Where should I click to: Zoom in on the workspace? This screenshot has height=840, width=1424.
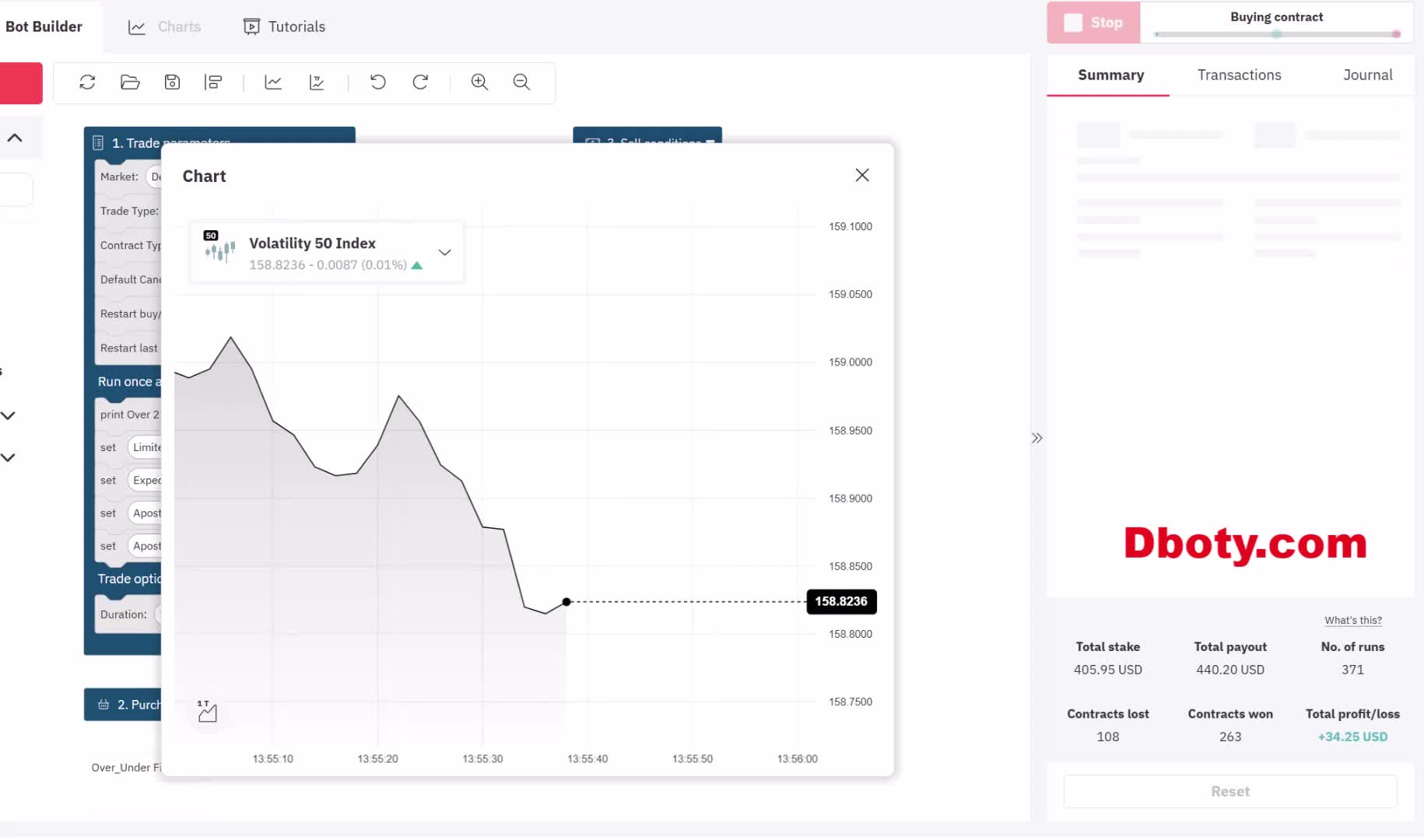[479, 82]
